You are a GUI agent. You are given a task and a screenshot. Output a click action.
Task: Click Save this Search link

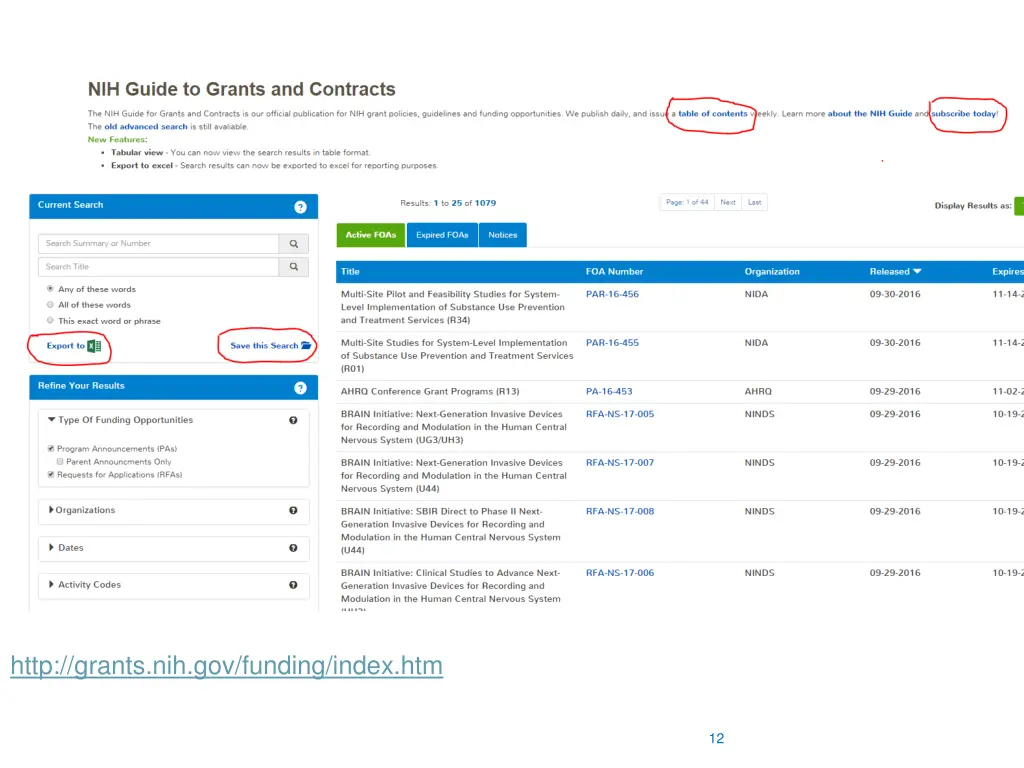270,345
